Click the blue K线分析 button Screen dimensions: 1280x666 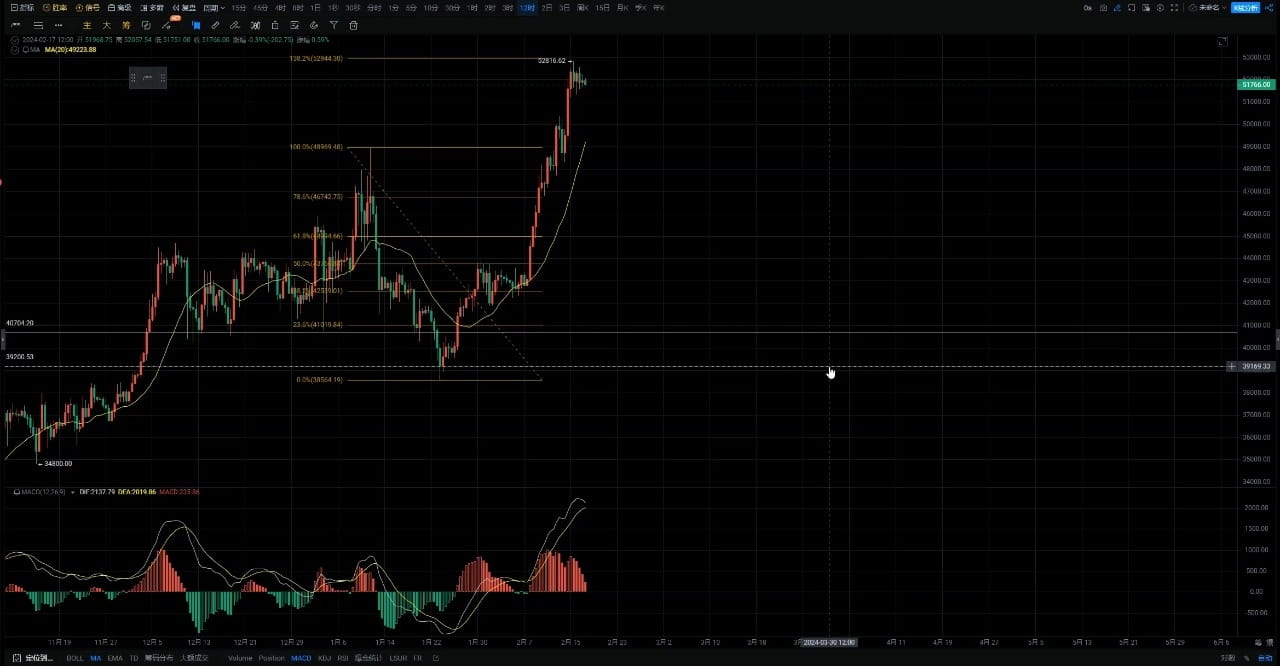[1245, 8]
